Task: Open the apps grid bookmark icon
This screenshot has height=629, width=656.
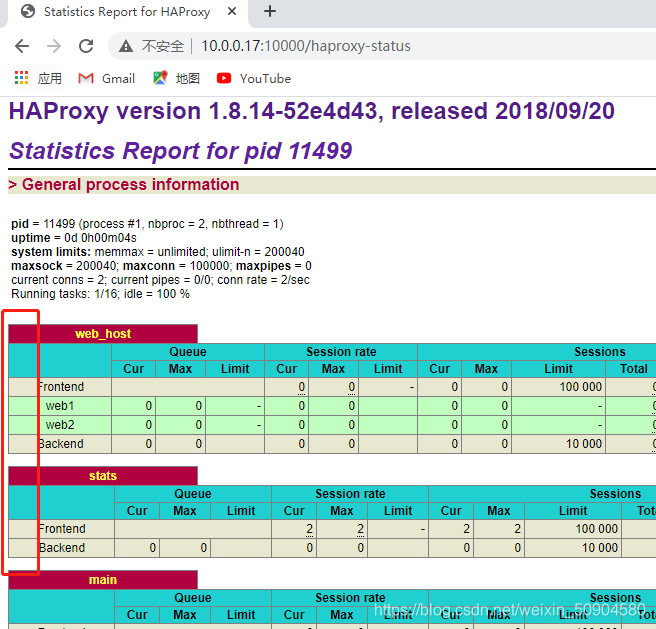Action: tap(21, 78)
